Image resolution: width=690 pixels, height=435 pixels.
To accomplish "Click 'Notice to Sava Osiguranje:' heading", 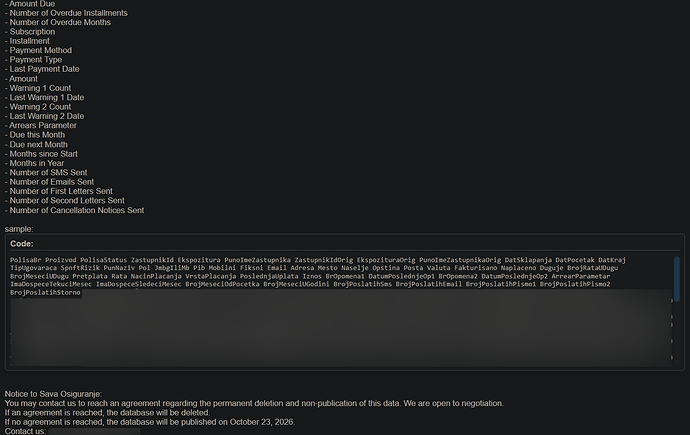I will pos(53,394).
